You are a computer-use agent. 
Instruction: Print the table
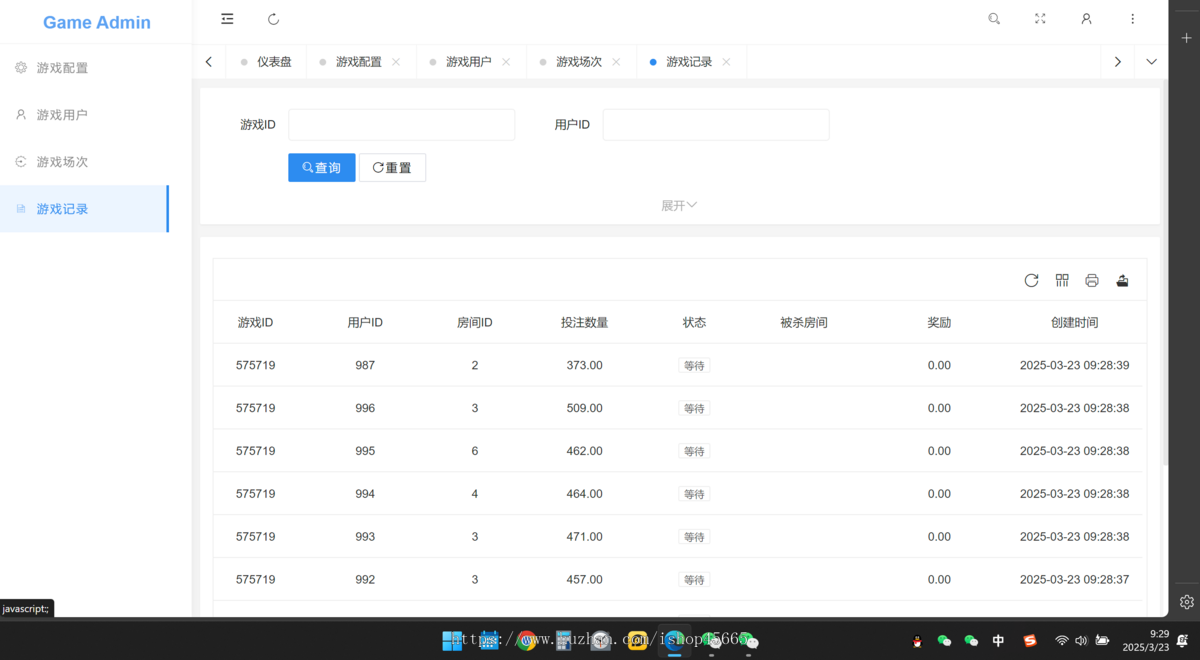pyautogui.click(x=1092, y=281)
